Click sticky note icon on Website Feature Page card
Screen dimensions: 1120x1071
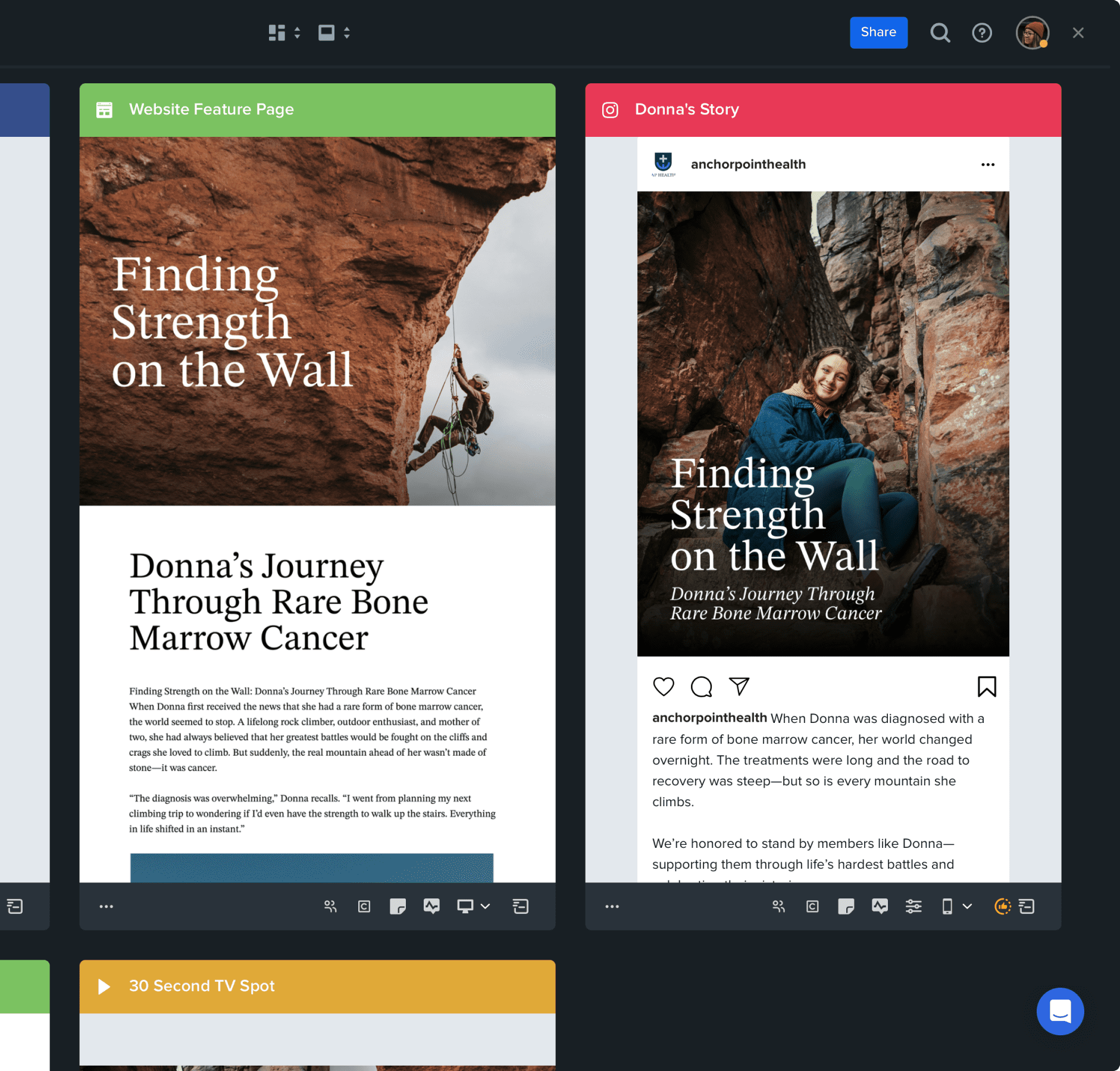tap(398, 906)
